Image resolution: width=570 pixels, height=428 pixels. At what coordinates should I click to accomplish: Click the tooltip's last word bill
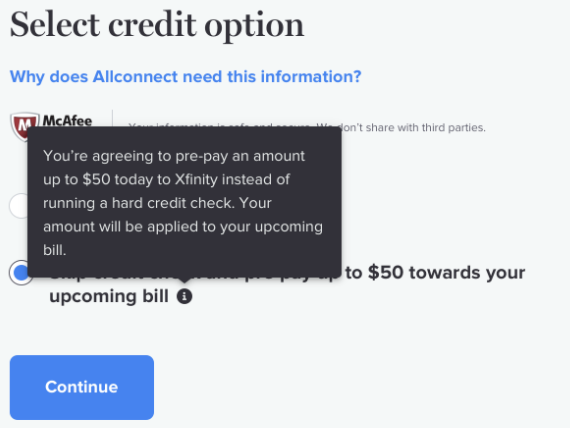click(55, 250)
